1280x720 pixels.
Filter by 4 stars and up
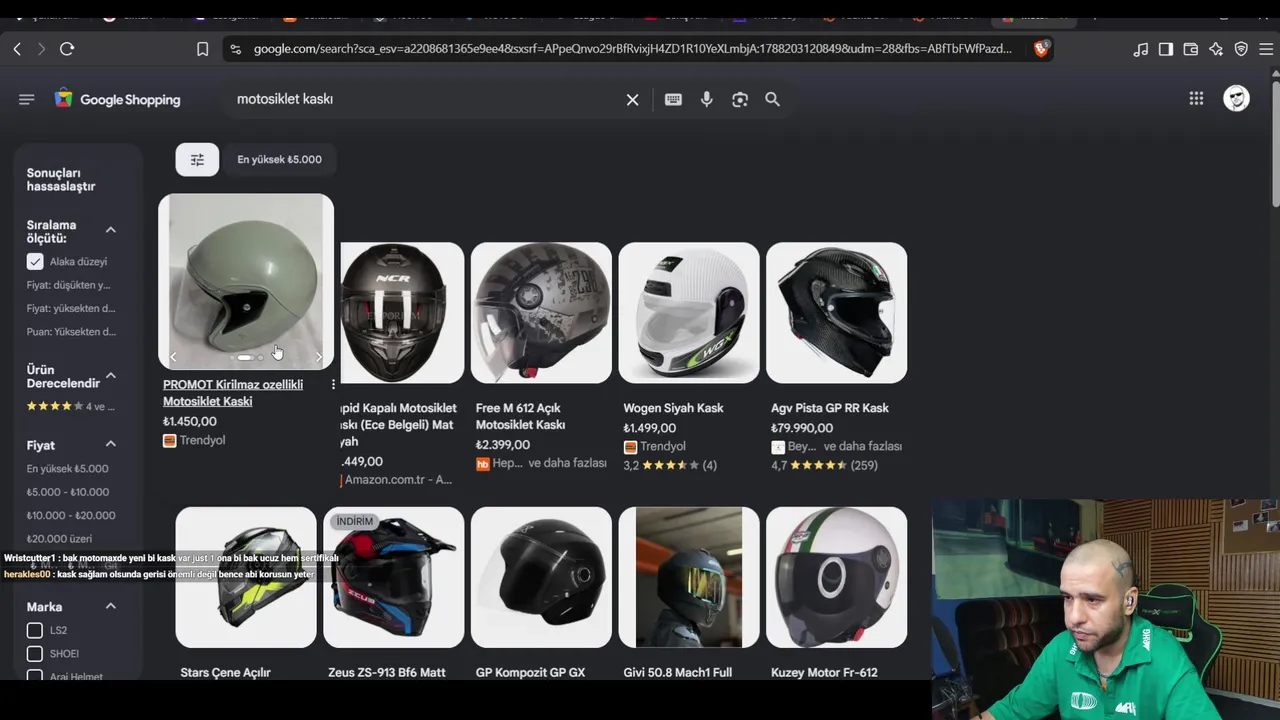pyautogui.click(x=71, y=406)
